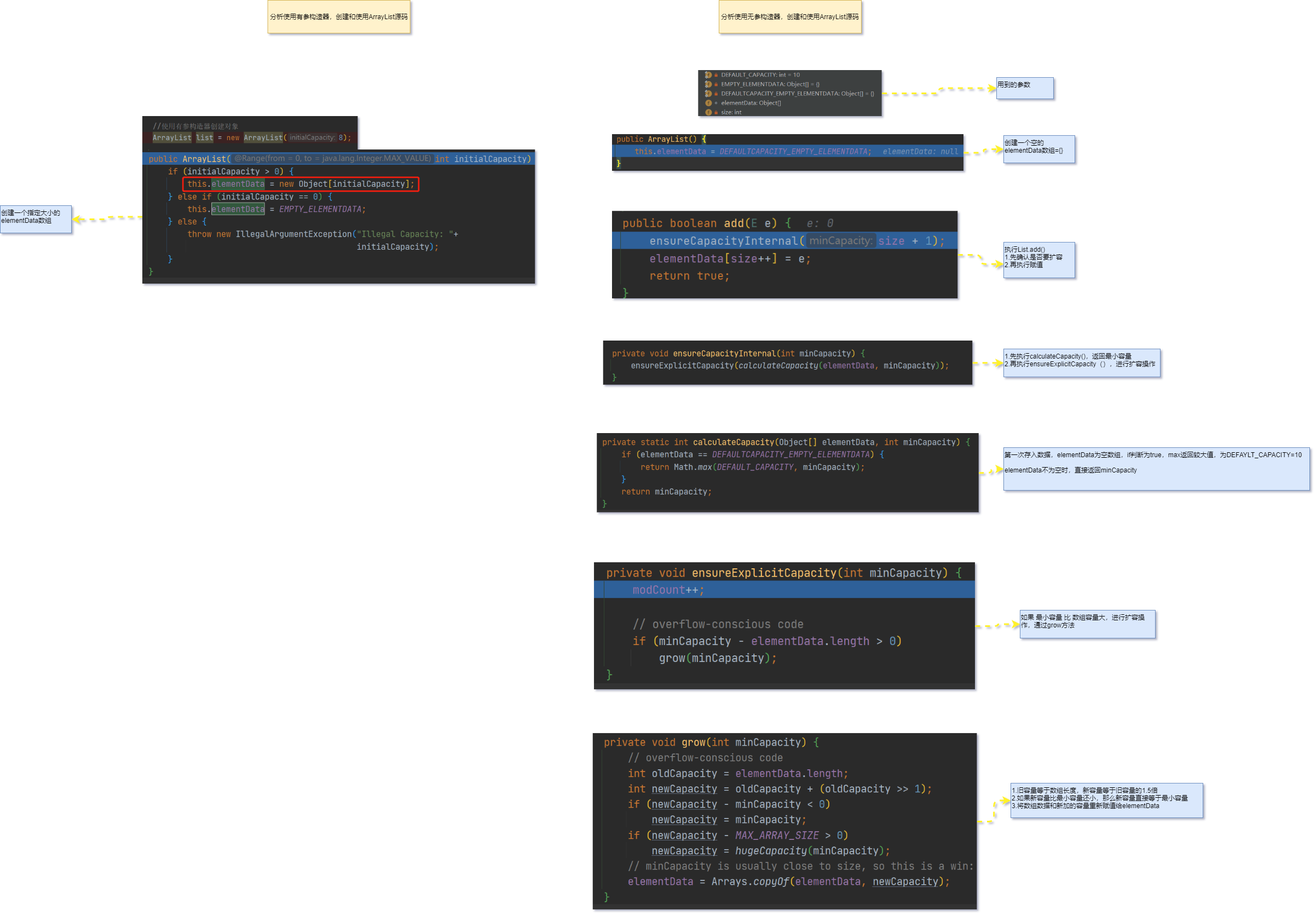Click the EMPTY_ELEMENTDATA field icon
This screenshot has width=1316, height=916.
point(708,84)
